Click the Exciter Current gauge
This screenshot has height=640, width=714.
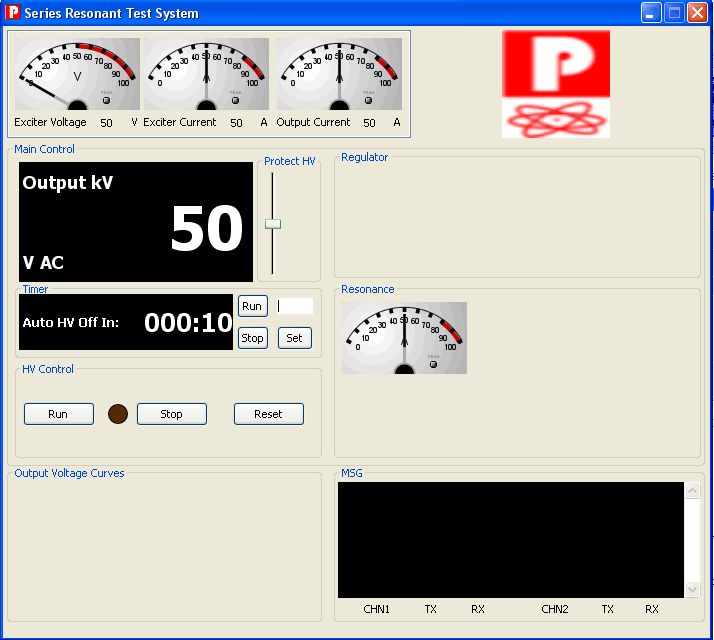tap(206, 74)
